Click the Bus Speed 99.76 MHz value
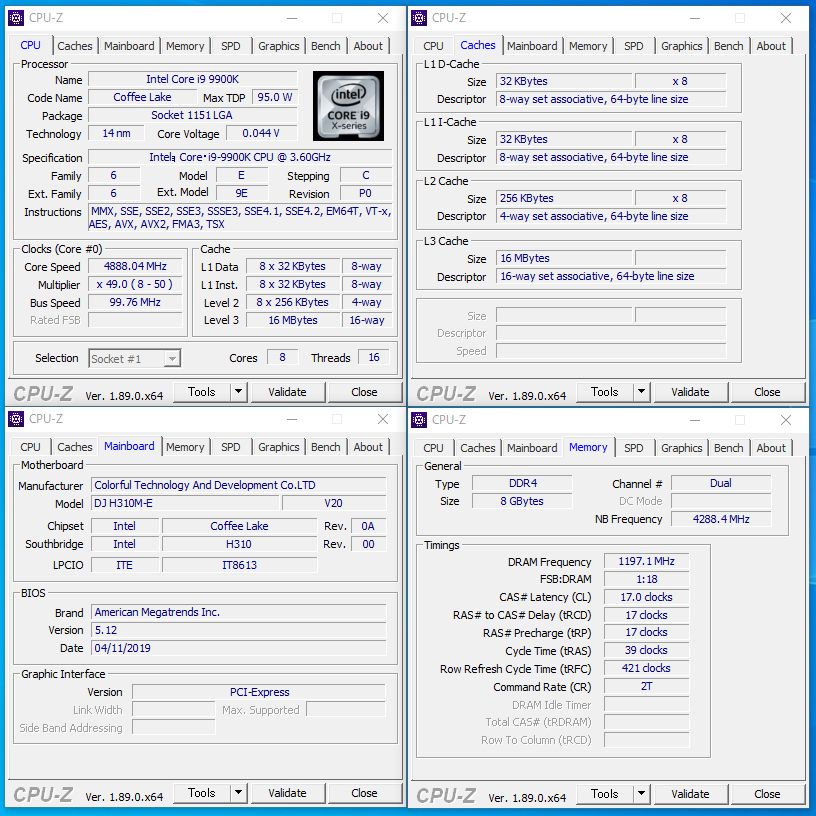The width and height of the screenshot is (816, 816). point(135,302)
